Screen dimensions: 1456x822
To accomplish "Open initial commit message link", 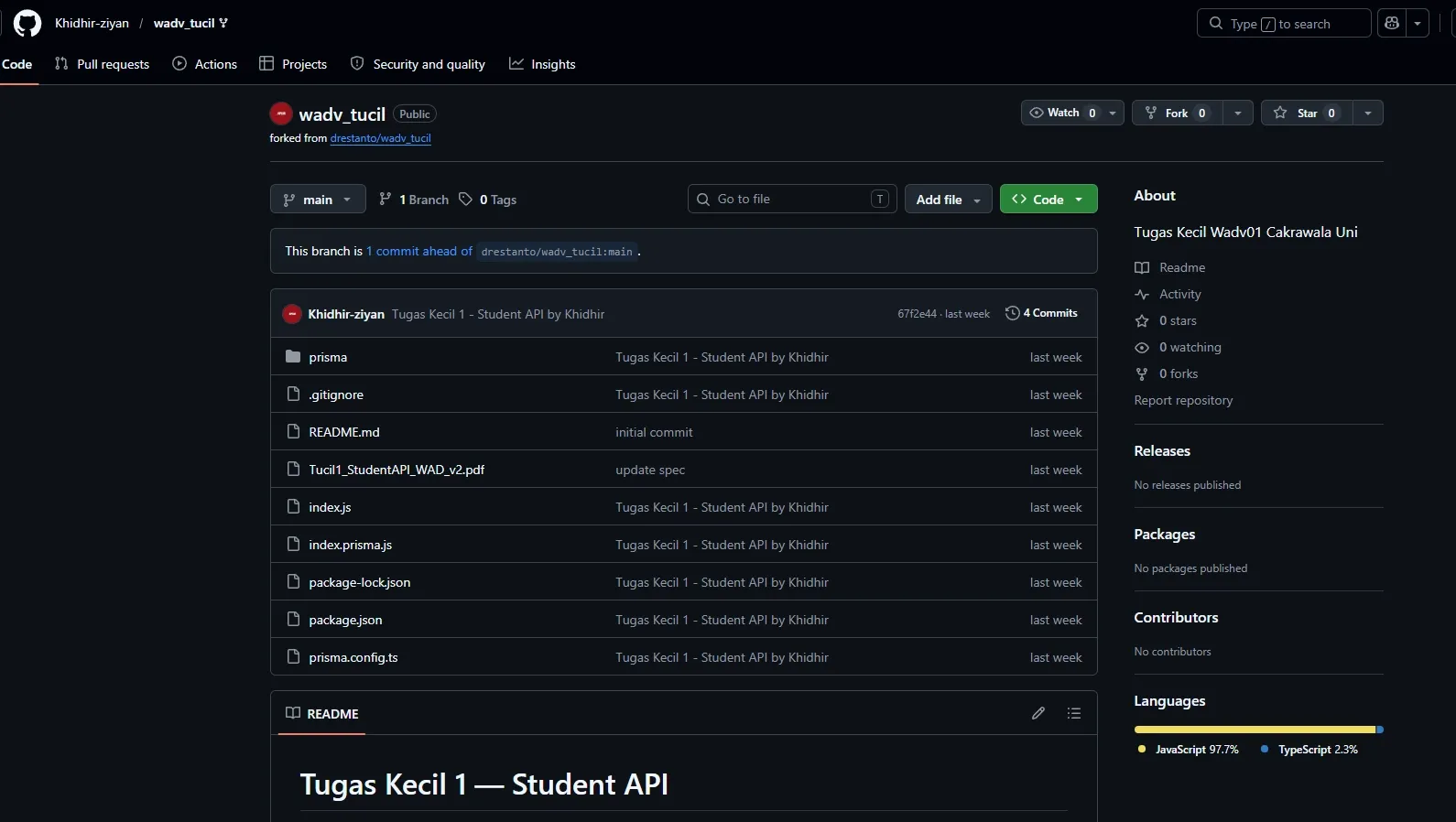I will (654, 432).
